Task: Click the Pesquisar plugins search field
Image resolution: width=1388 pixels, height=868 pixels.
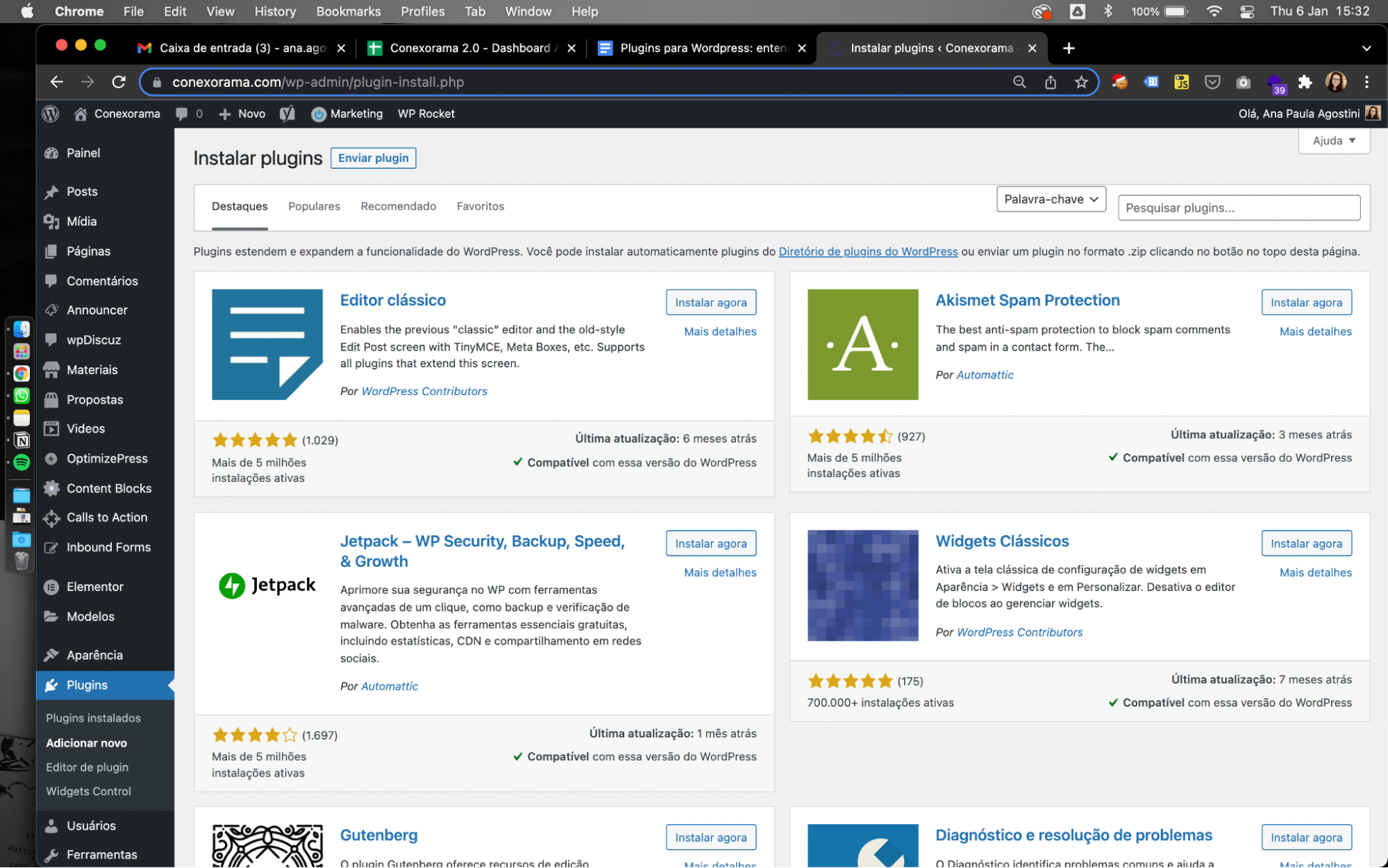Action: click(1239, 208)
